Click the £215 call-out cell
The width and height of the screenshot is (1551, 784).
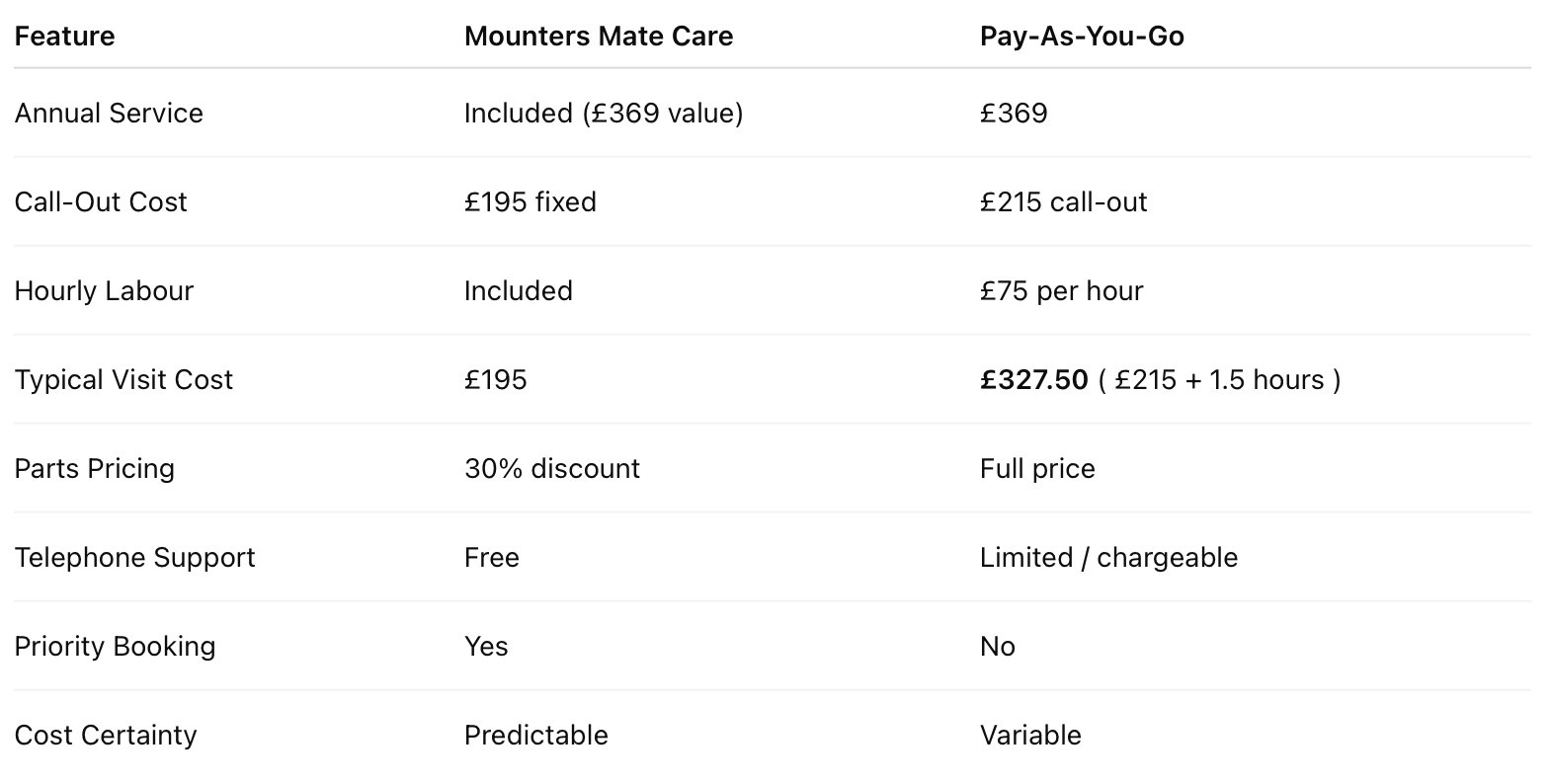pyautogui.click(x=1063, y=202)
